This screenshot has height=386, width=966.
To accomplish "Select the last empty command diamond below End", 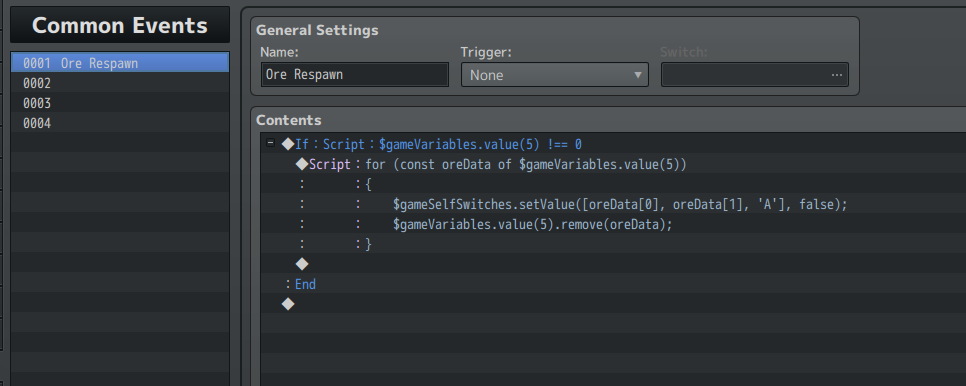I will tap(613, 304).
